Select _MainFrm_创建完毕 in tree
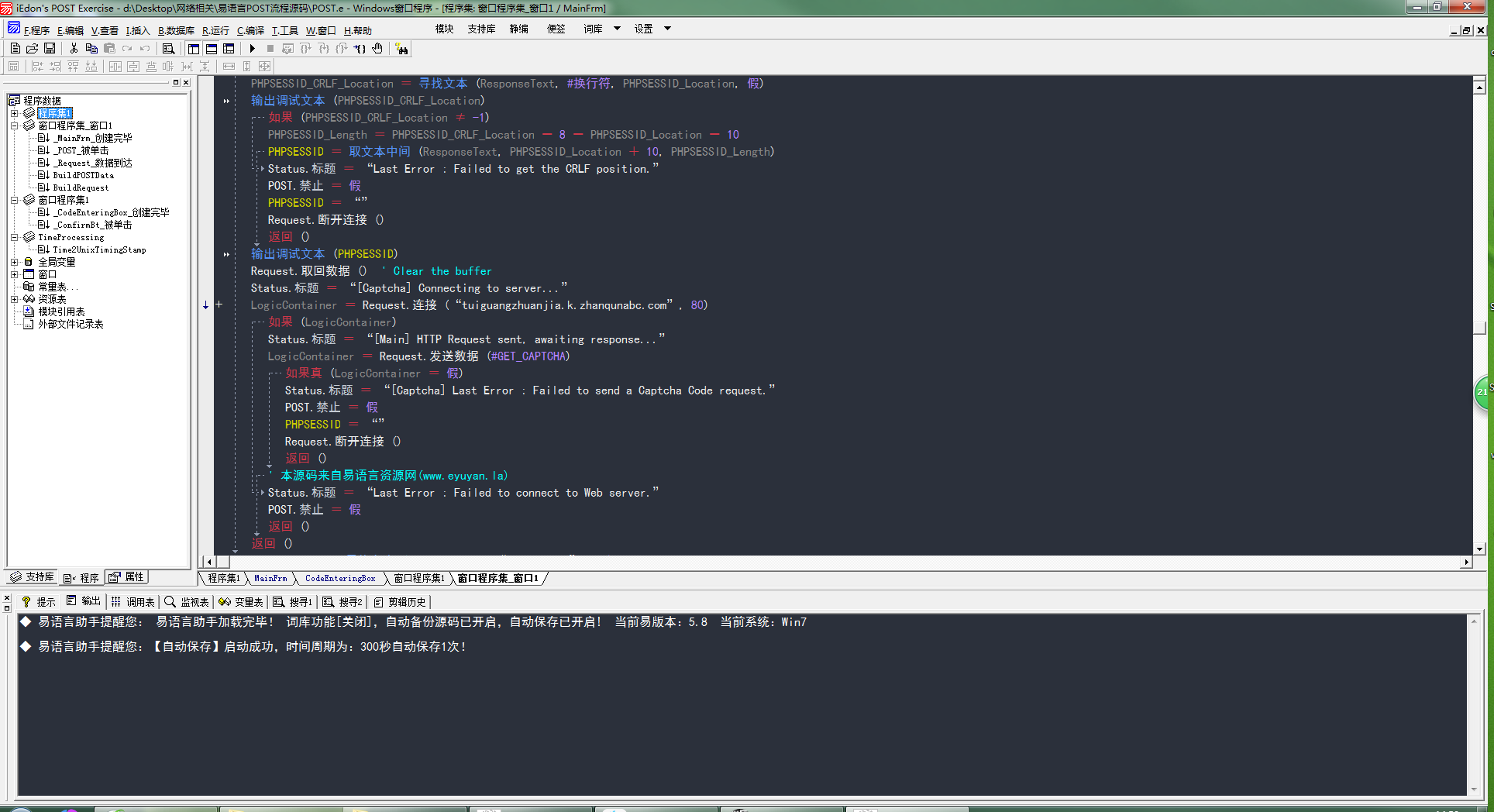 click(x=94, y=138)
